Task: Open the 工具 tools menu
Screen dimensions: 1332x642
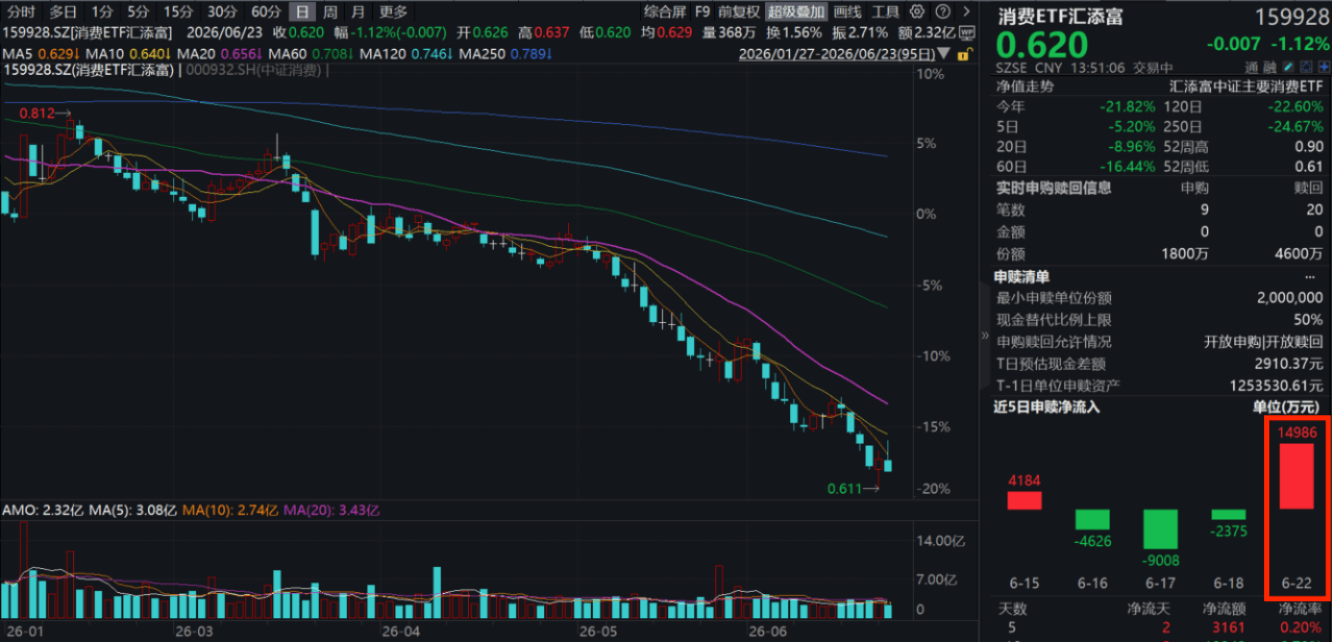Action: tap(885, 12)
